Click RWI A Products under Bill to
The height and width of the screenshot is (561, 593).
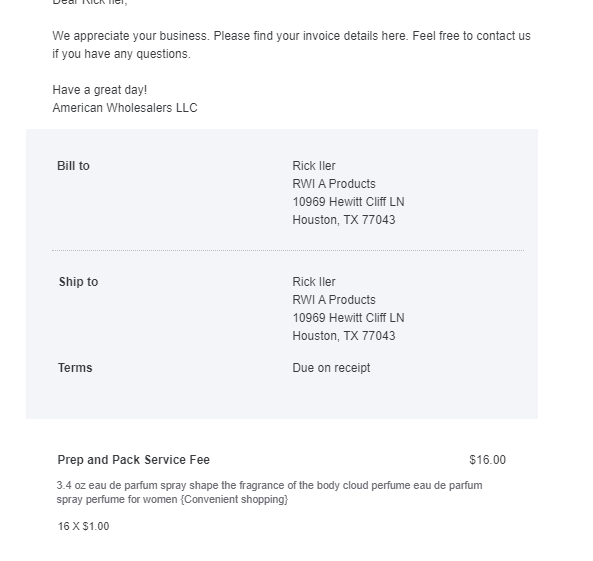point(334,184)
